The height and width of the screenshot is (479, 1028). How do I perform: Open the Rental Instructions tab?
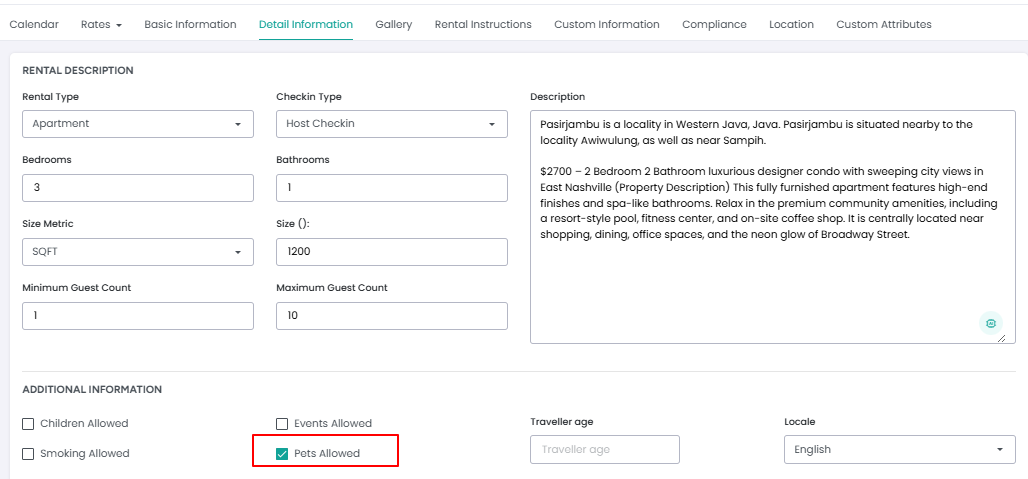[483, 24]
